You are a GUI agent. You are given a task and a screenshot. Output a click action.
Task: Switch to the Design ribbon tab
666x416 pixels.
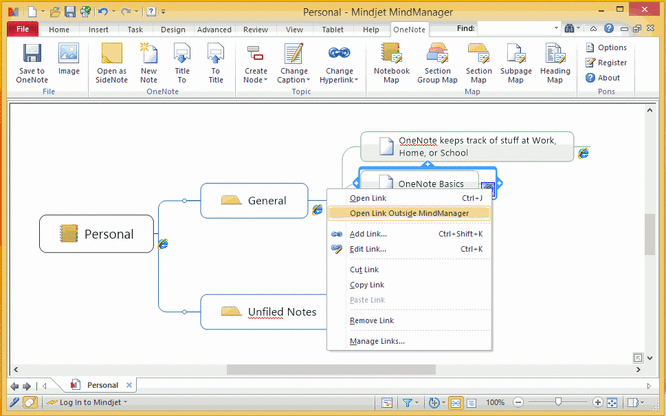(x=172, y=29)
